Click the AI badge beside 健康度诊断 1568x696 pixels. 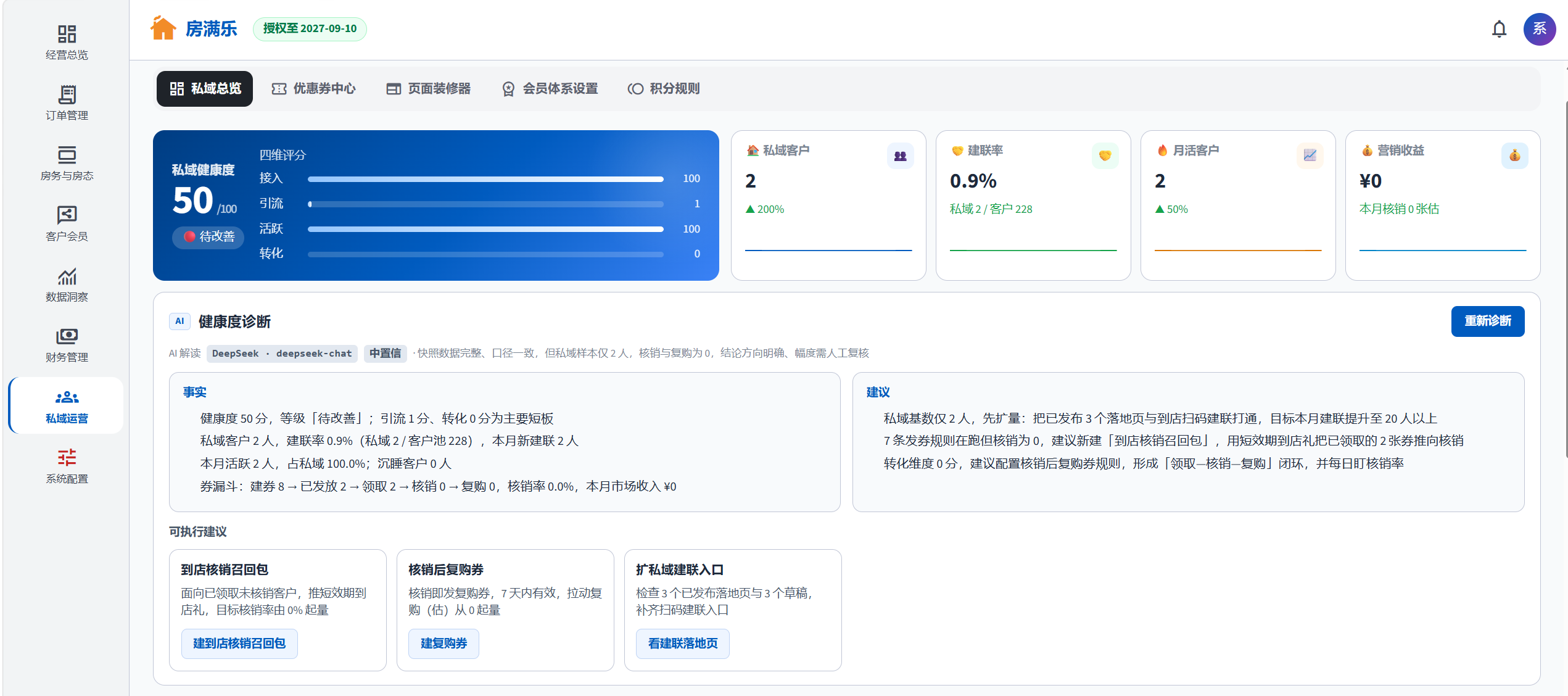click(179, 321)
